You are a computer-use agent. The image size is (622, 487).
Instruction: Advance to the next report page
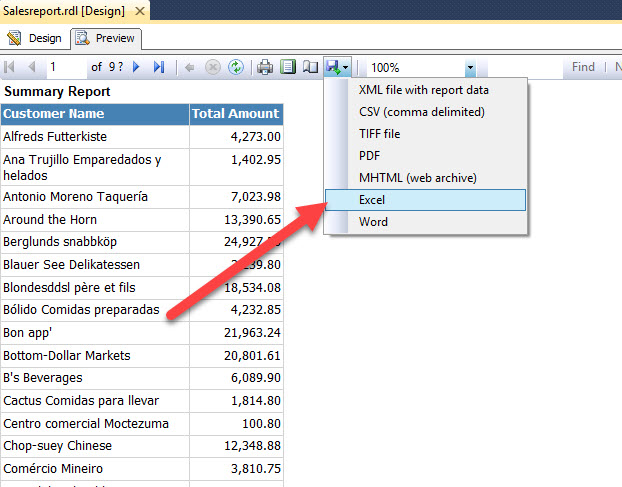136,67
